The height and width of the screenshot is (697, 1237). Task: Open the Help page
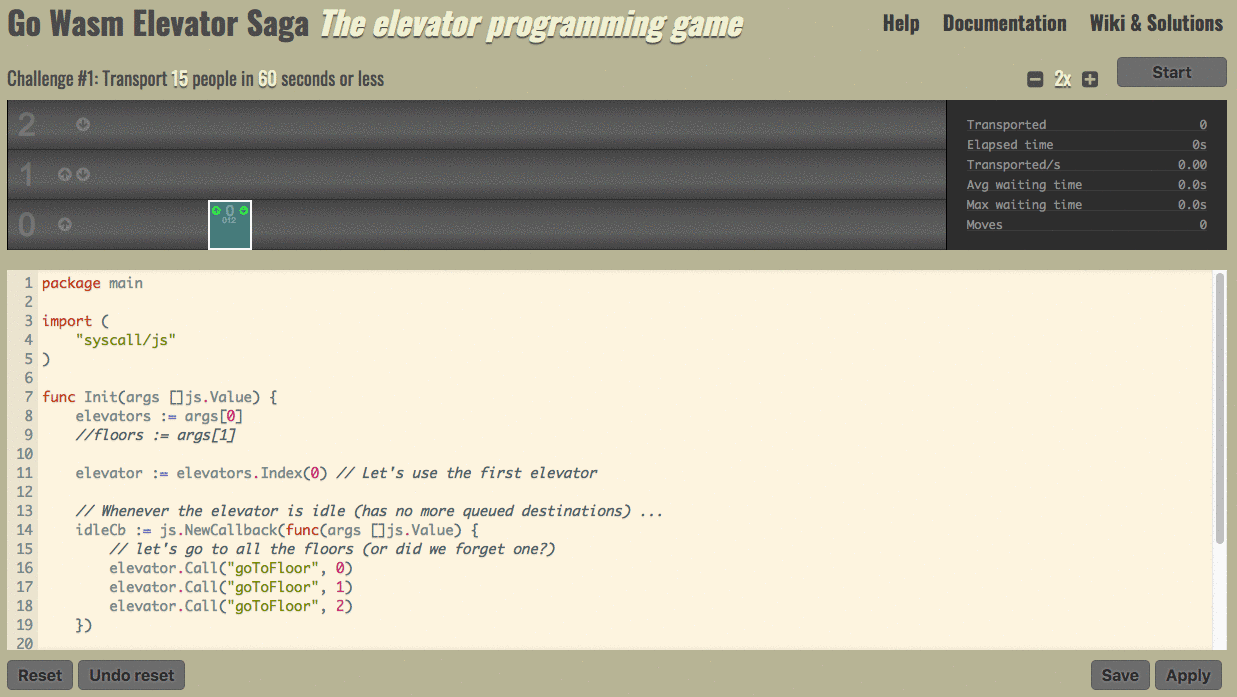click(901, 23)
